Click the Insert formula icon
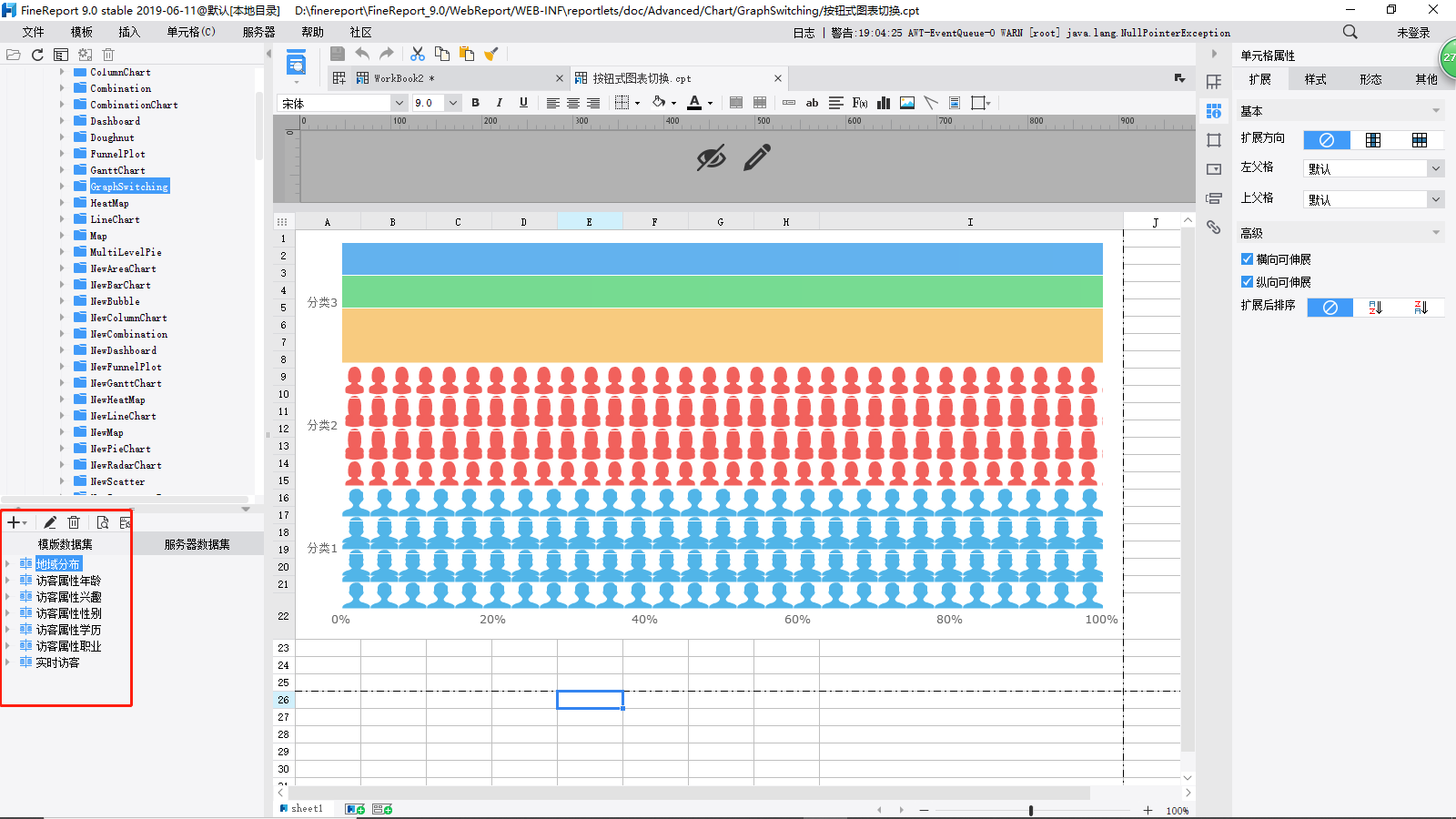1456x819 pixels. tap(860, 103)
